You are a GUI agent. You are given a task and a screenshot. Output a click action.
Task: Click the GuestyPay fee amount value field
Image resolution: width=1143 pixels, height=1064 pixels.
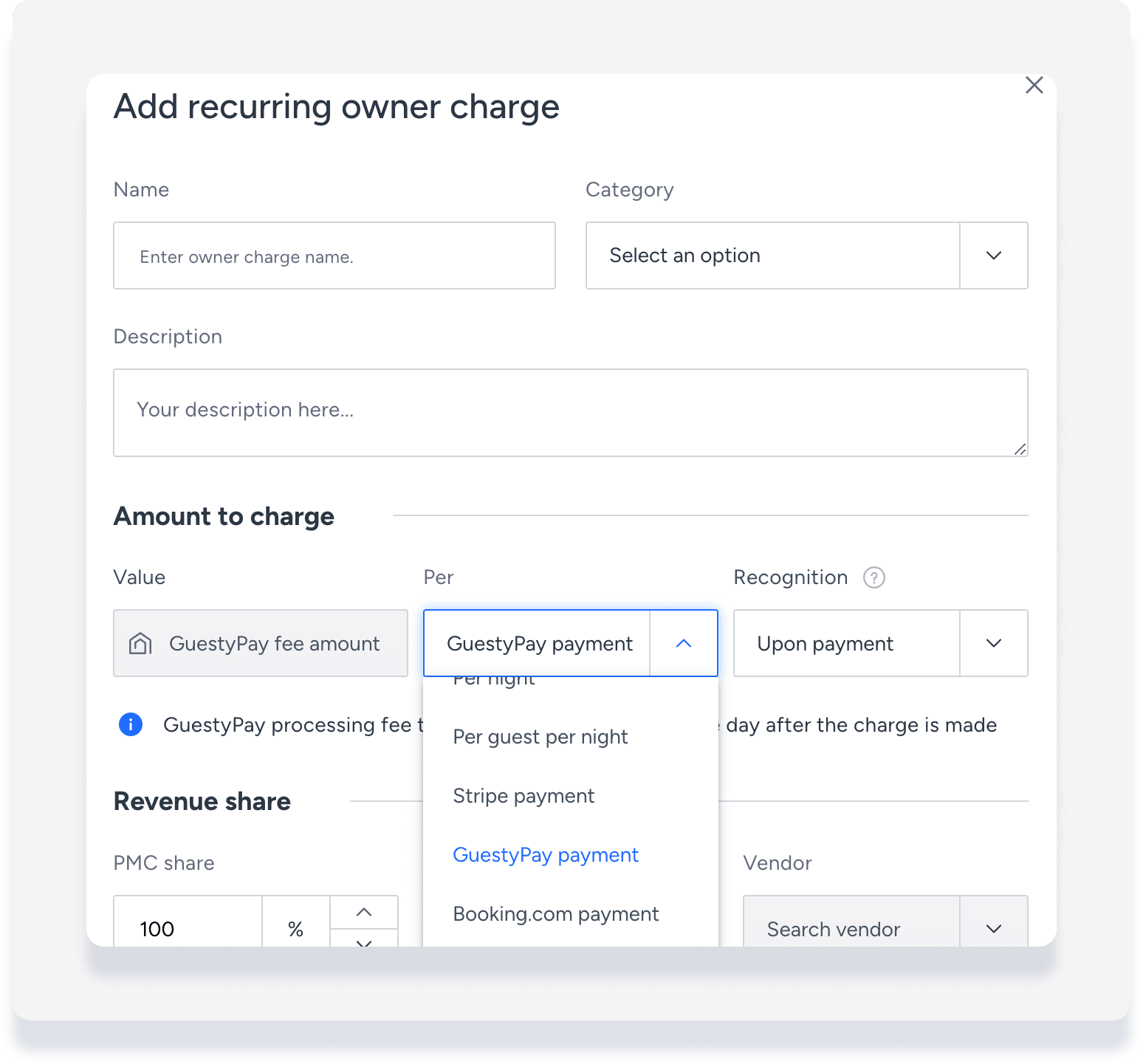coord(261,643)
